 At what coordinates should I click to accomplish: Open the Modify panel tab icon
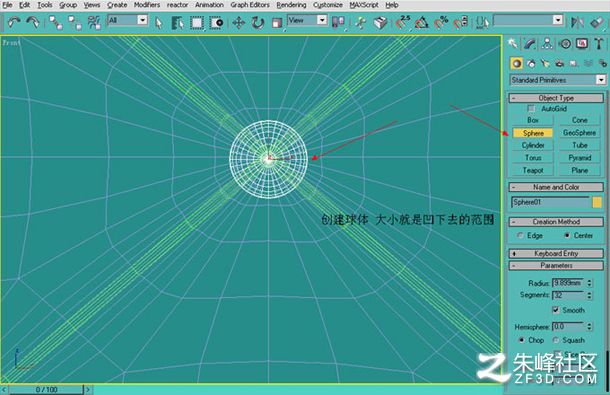point(530,44)
